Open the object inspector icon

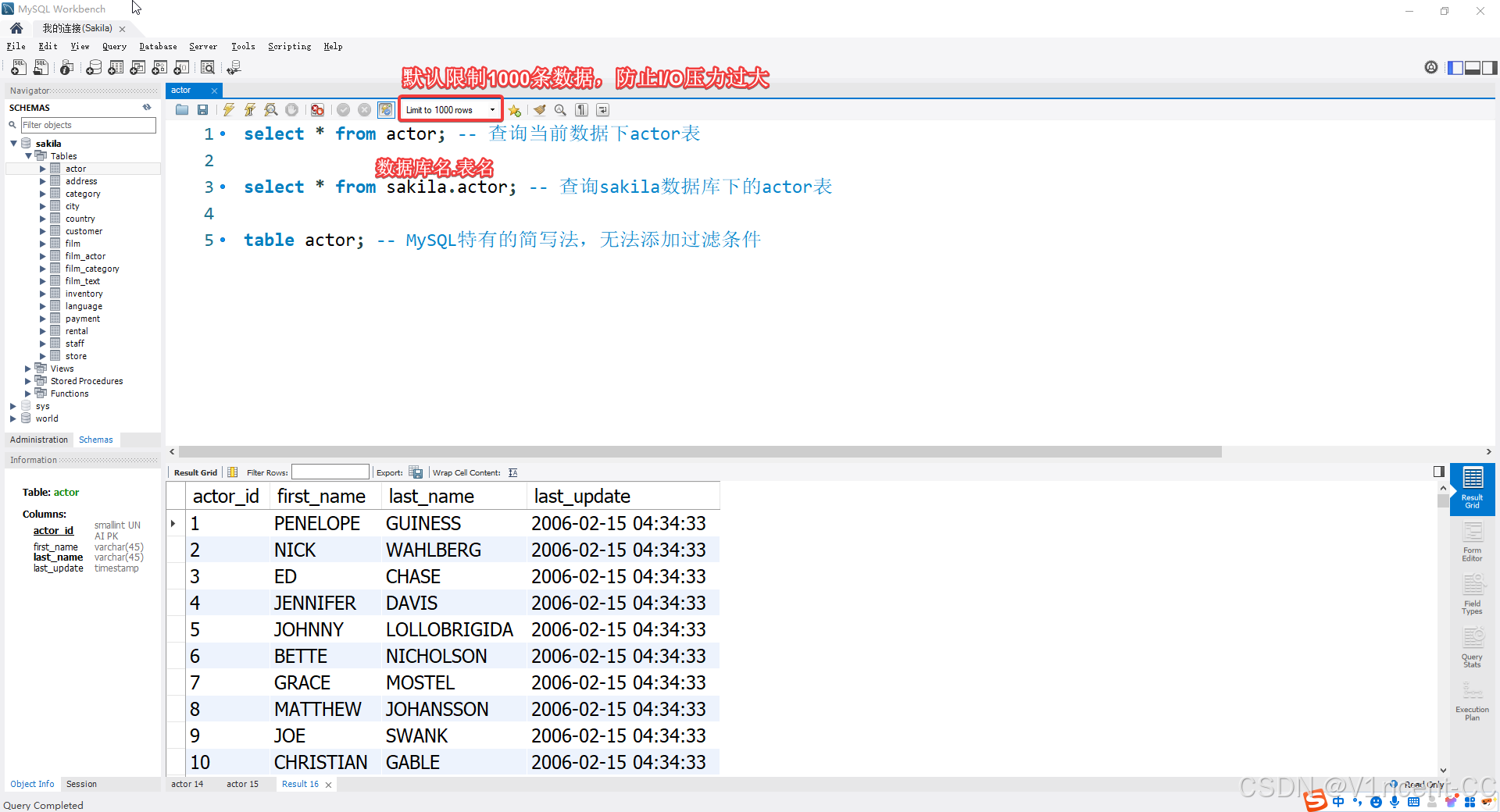pyautogui.click(x=67, y=68)
